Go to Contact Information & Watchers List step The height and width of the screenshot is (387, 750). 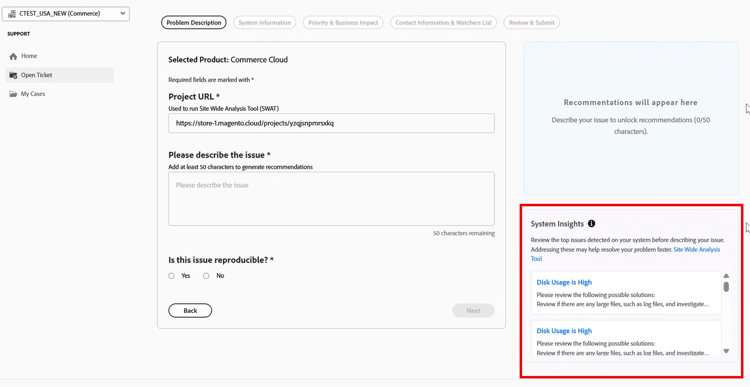pyautogui.click(x=443, y=22)
